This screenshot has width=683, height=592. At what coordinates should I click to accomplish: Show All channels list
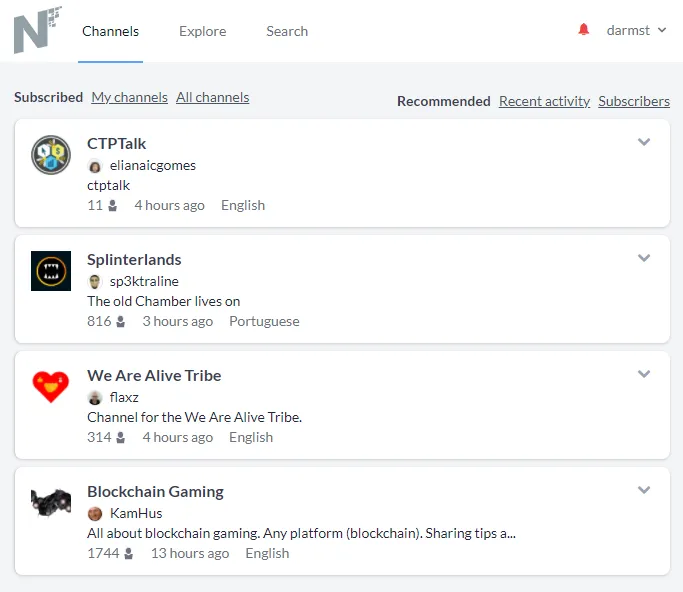coord(213,98)
